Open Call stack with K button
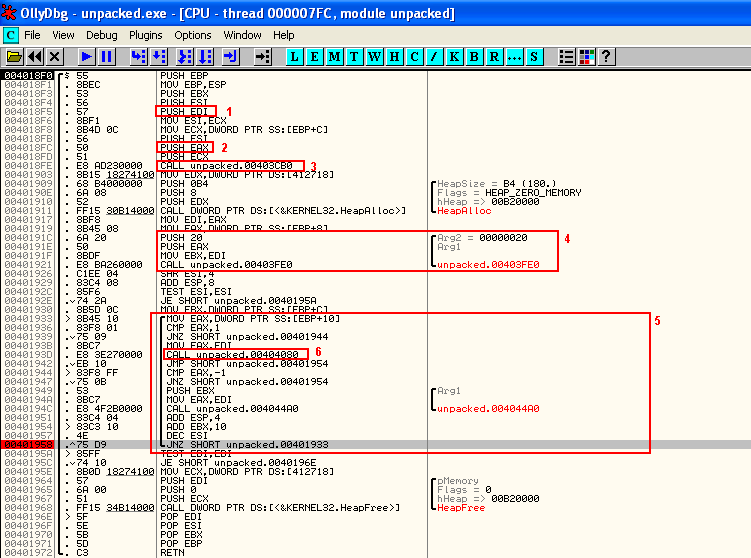 coord(454,57)
